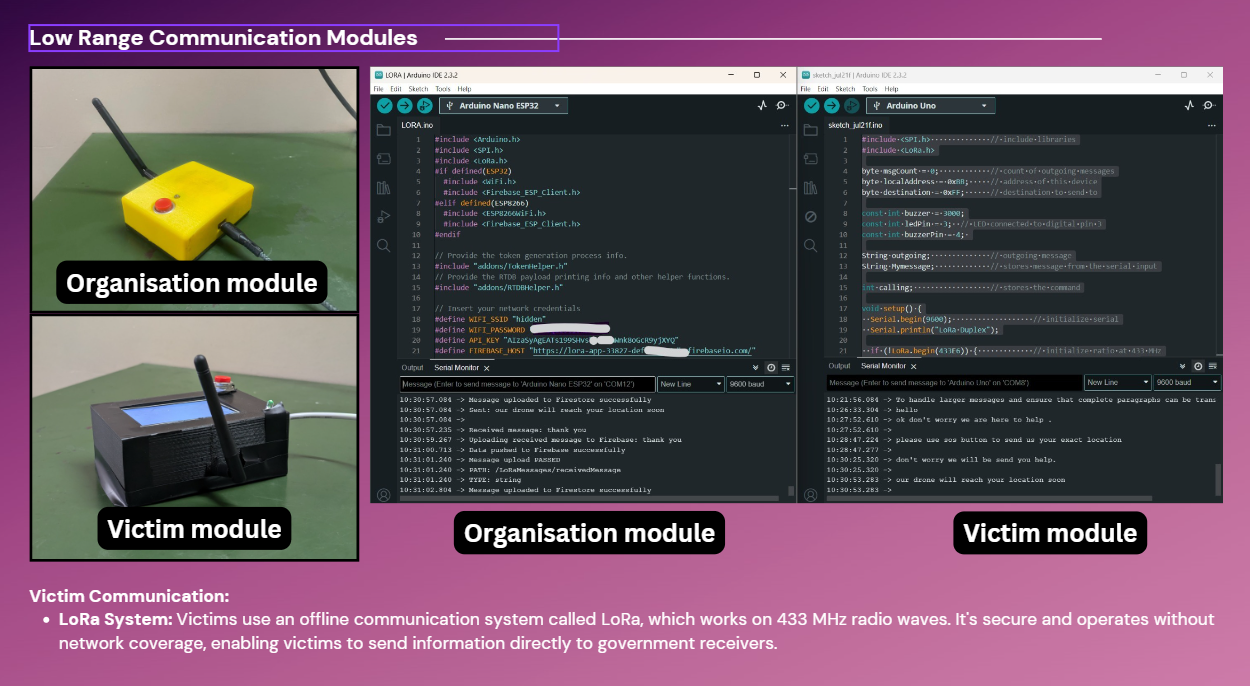Start debugging in sketch_jul21f IDE window
Image resolution: width=1250 pixels, height=686 pixels.
click(851, 105)
